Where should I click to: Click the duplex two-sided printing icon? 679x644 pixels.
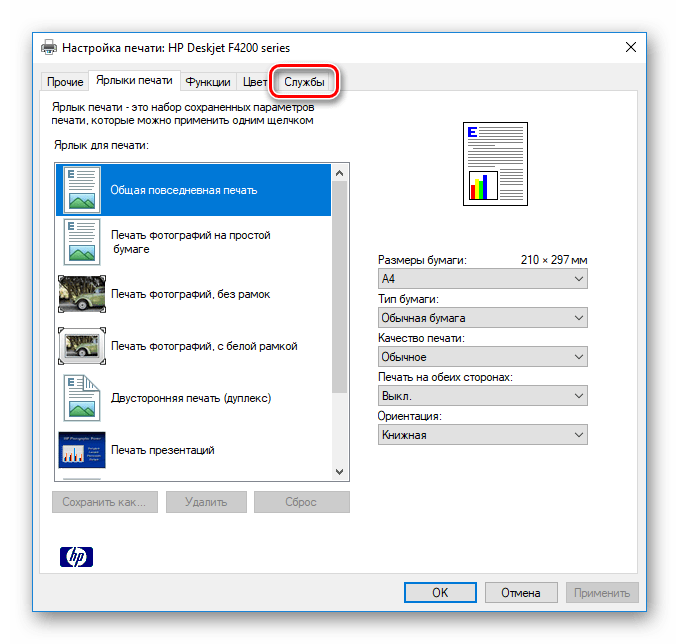(82, 398)
